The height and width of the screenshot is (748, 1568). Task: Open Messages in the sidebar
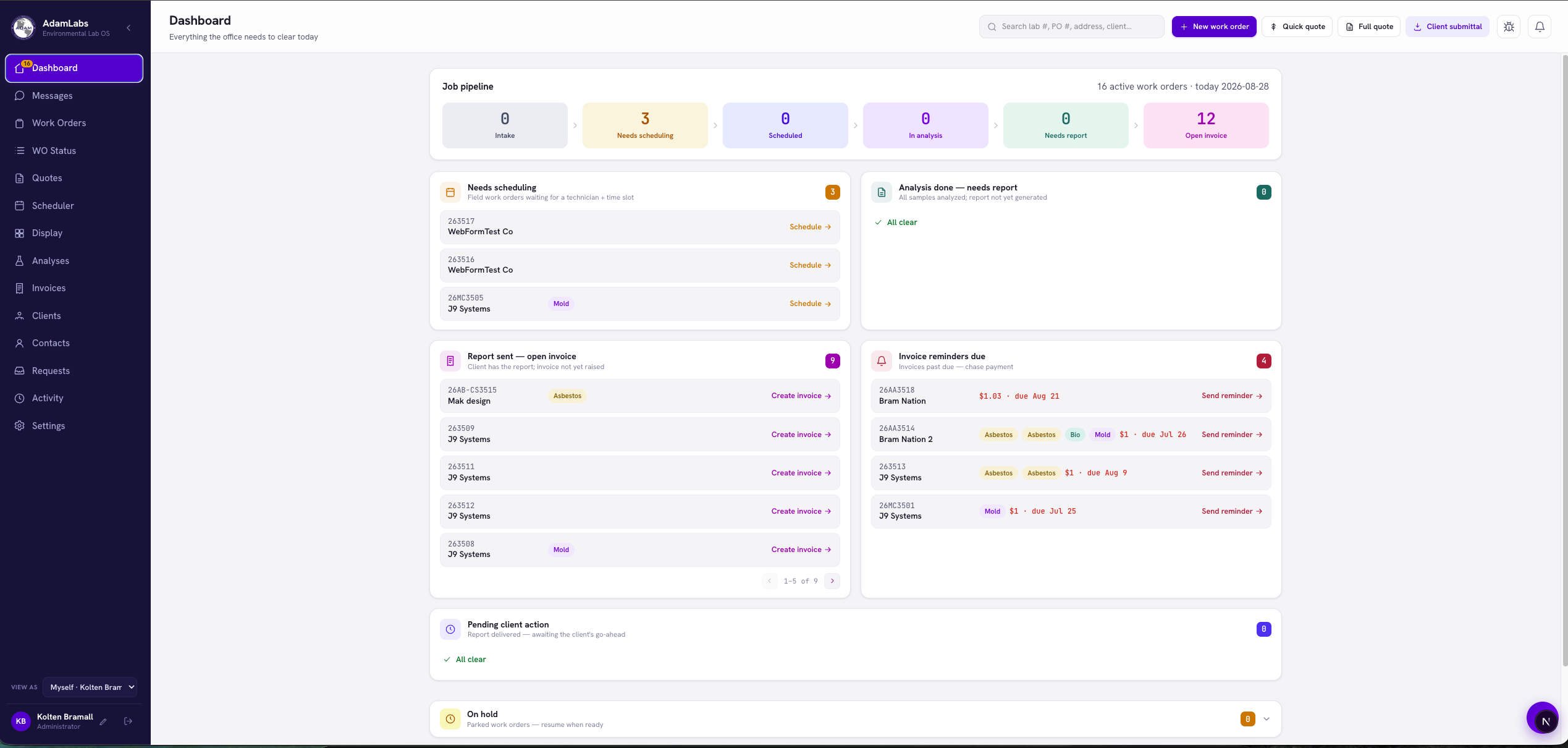pyautogui.click(x=74, y=96)
